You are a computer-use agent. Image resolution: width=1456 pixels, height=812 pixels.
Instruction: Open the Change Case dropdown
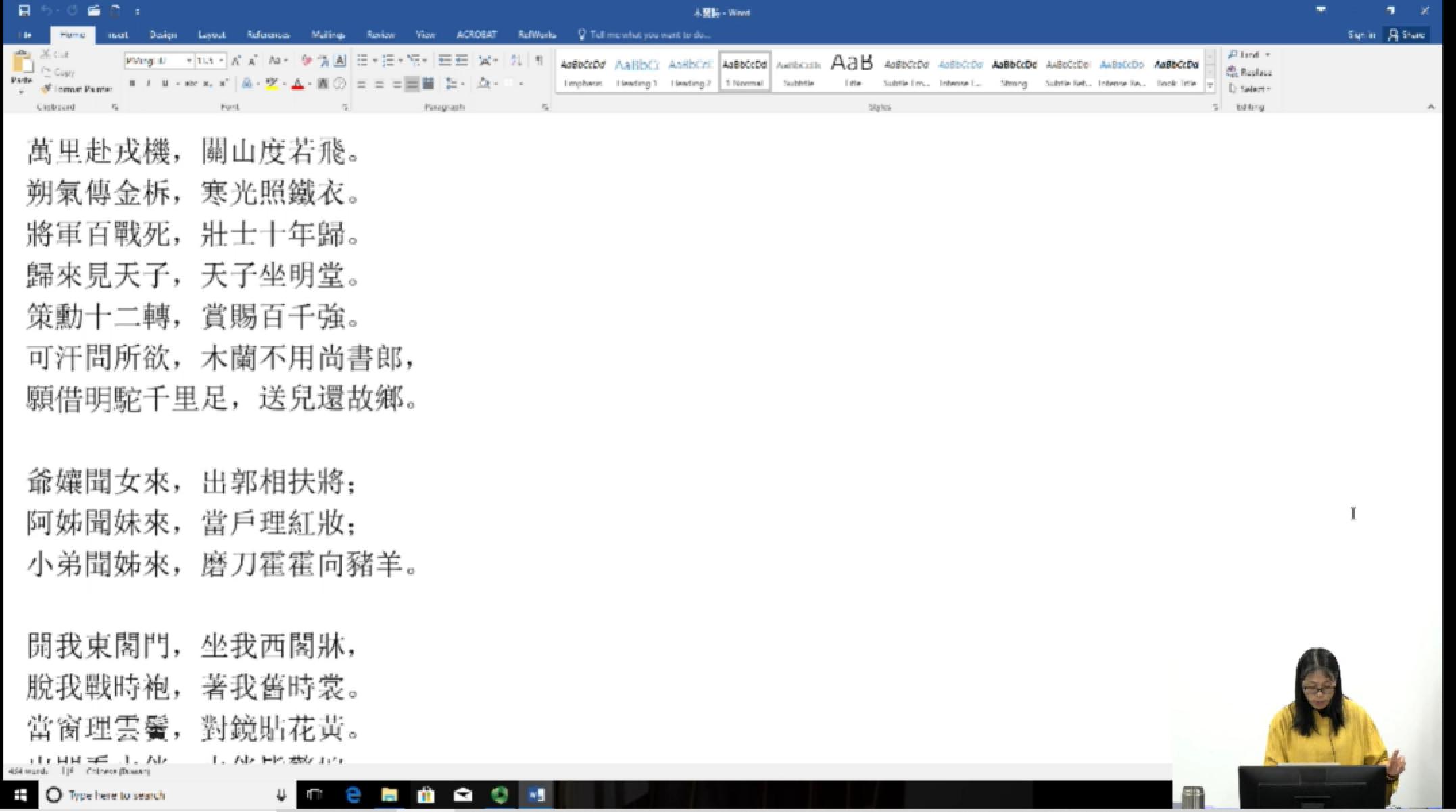(x=278, y=61)
